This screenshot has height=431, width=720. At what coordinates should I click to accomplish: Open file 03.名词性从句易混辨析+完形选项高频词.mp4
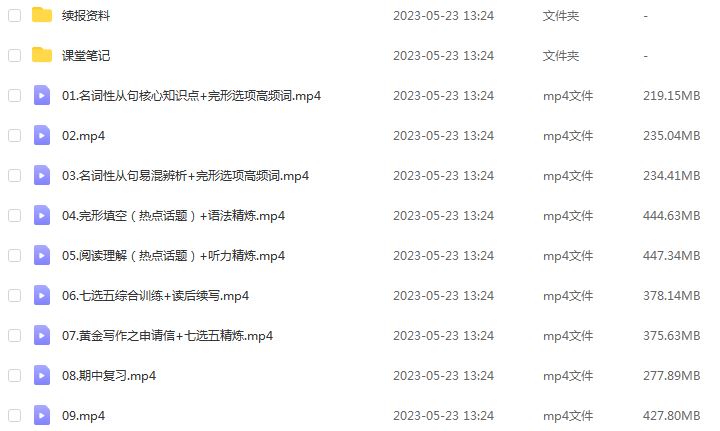186,176
